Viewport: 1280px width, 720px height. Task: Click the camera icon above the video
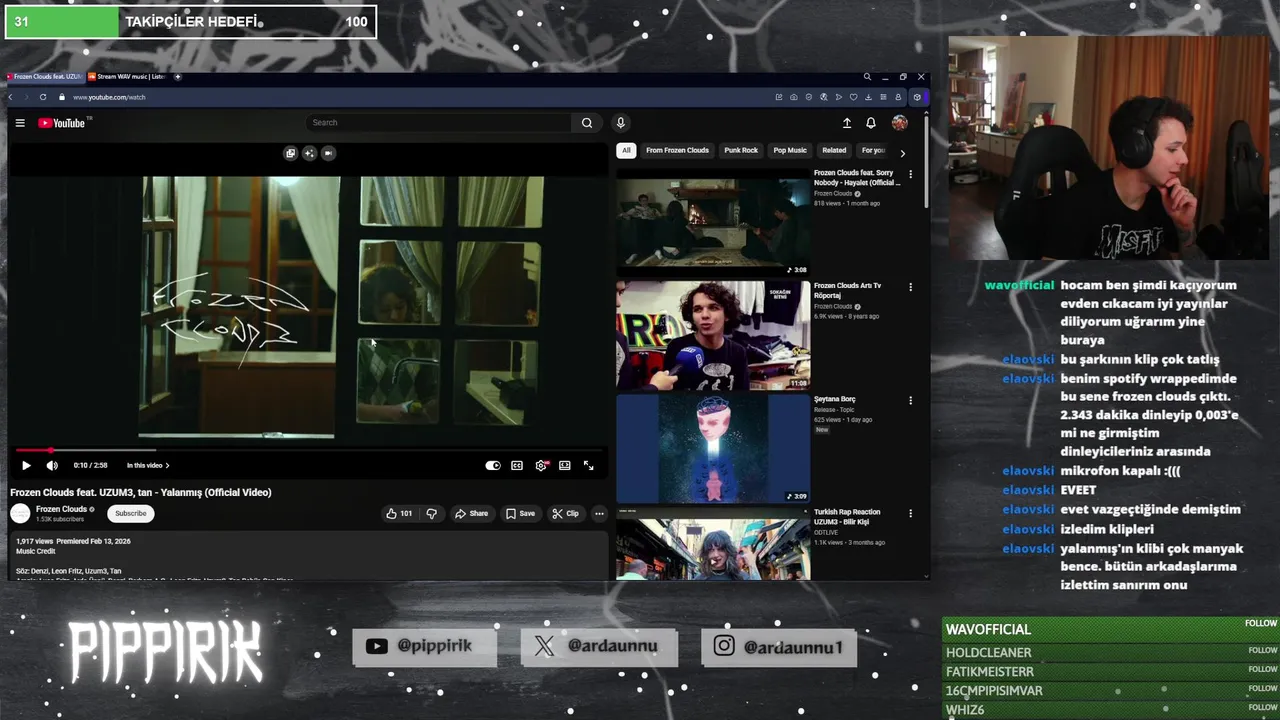[328, 153]
